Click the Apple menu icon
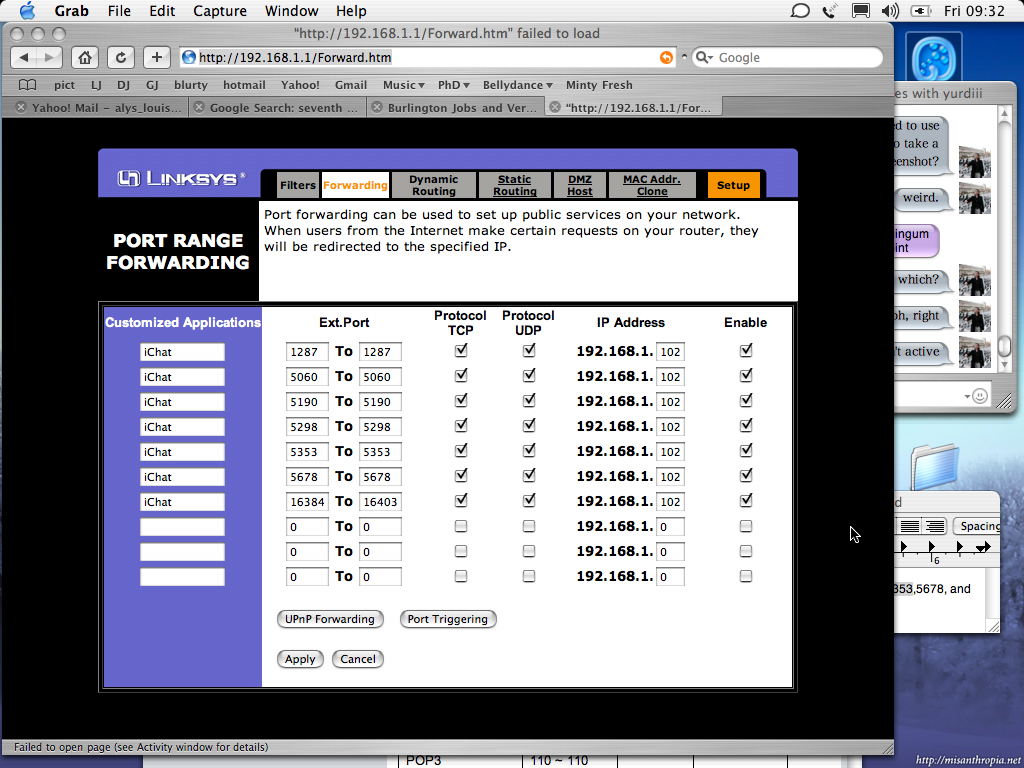 pos(27,11)
